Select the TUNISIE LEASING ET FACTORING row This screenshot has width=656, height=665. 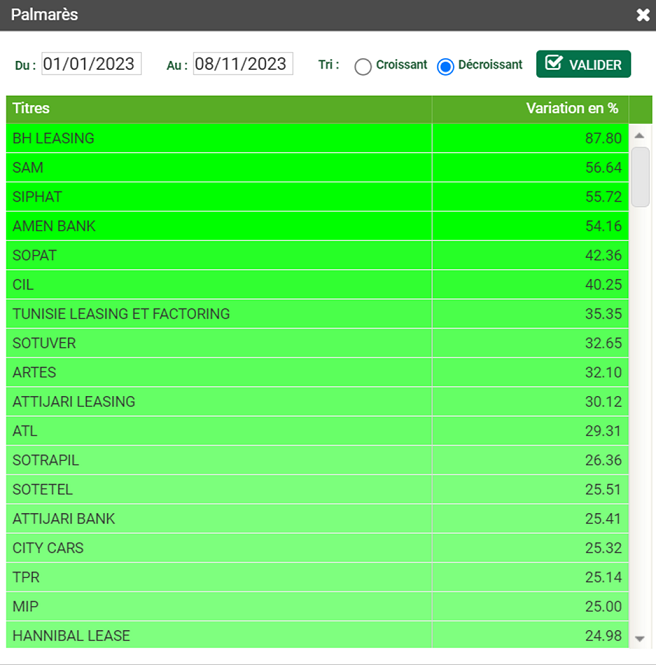(x=317, y=314)
